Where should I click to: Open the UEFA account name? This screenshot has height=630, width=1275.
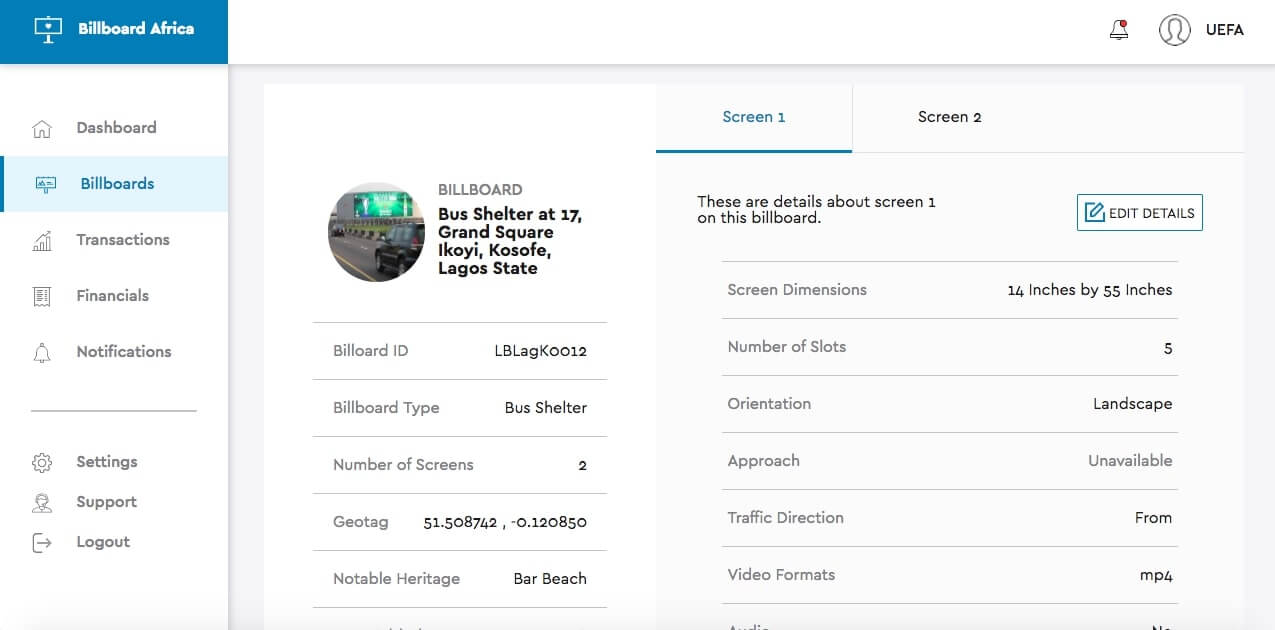point(1224,30)
